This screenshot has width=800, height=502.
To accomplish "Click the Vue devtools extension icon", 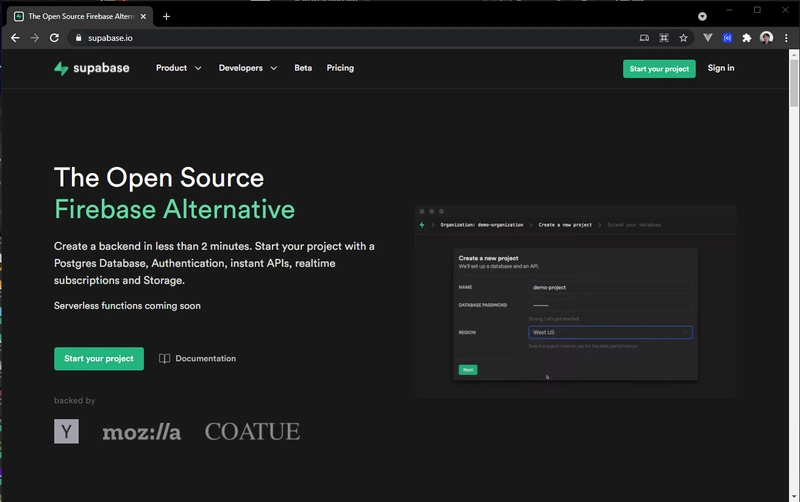I will 708,38.
